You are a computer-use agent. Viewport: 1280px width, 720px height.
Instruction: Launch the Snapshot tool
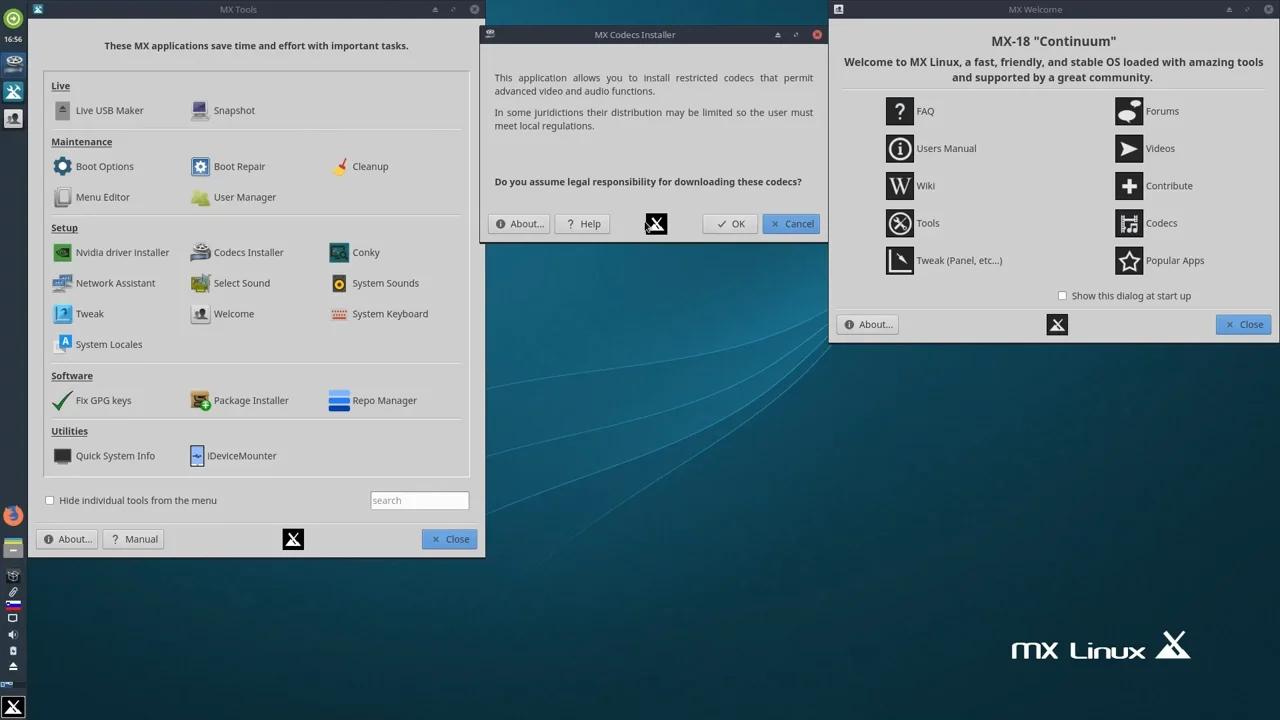click(x=233, y=110)
